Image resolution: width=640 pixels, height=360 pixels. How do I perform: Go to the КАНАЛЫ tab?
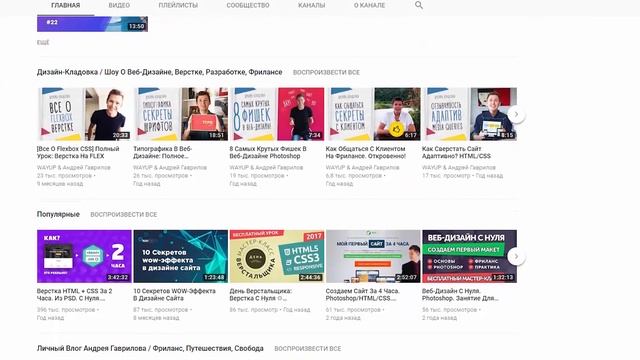[x=311, y=5]
